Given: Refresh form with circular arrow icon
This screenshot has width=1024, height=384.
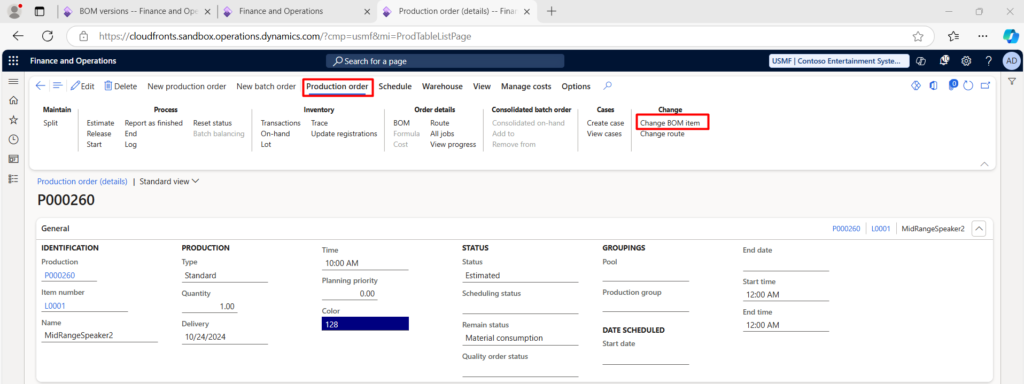Looking at the screenshot, I should 968,86.
